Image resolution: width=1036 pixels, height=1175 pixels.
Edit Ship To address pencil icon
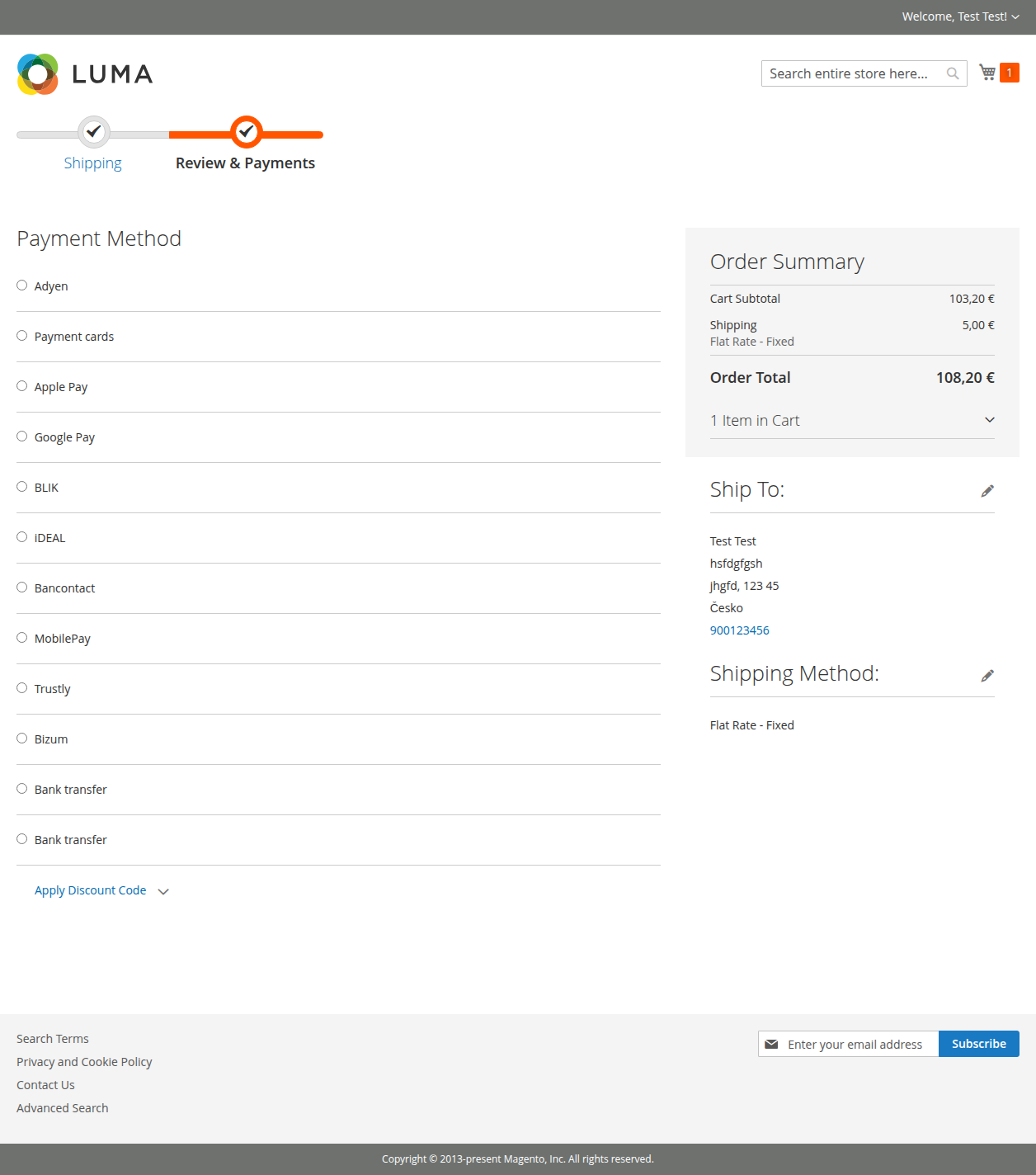pyautogui.click(x=987, y=491)
